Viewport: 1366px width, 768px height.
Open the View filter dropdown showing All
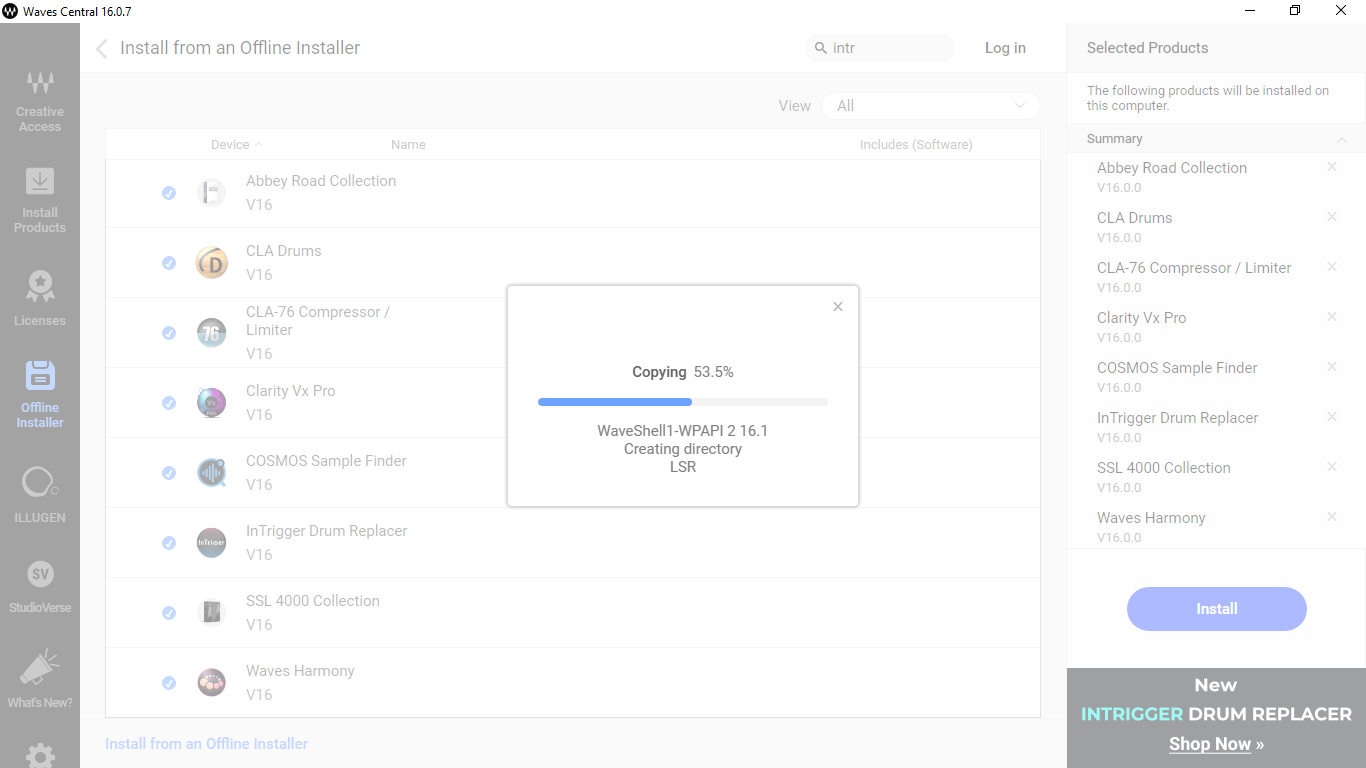(x=931, y=106)
